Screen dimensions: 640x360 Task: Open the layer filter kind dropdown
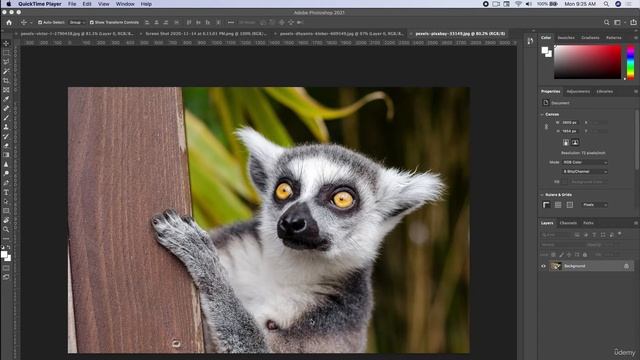557,235
